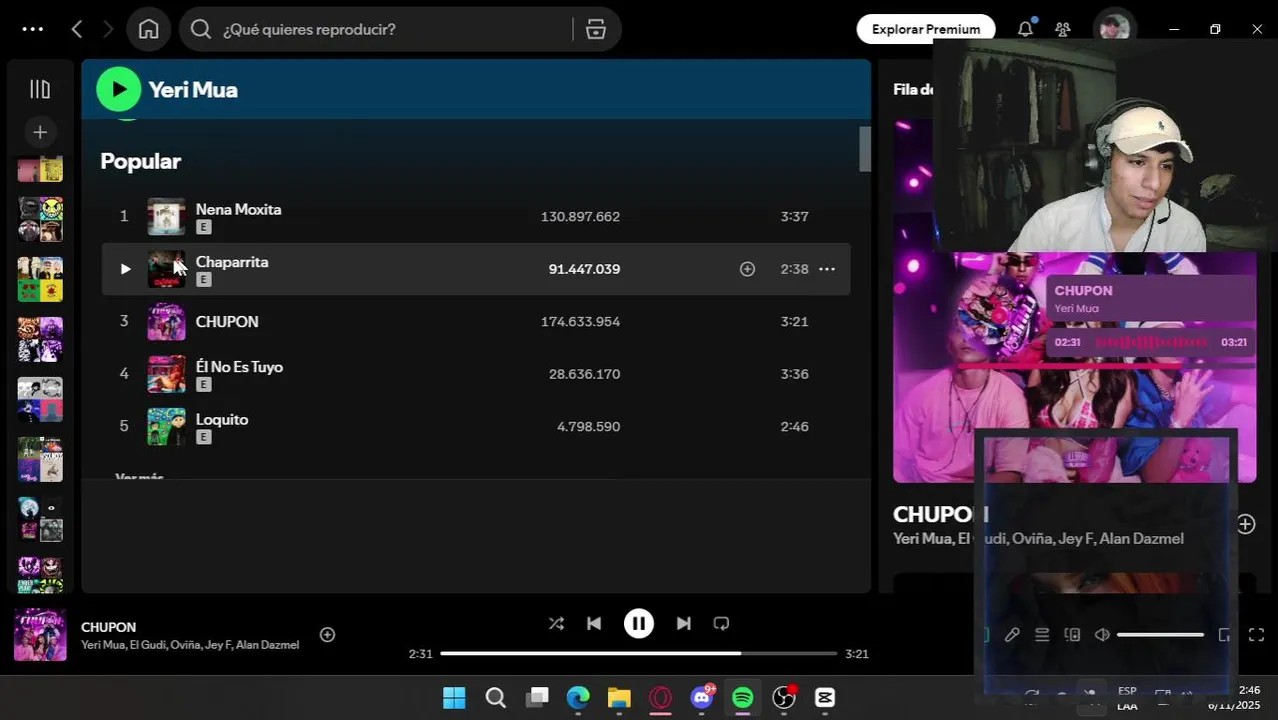This screenshot has width=1278, height=720.
Task: Select the CHUPON track in Popular list
Action: (x=476, y=321)
